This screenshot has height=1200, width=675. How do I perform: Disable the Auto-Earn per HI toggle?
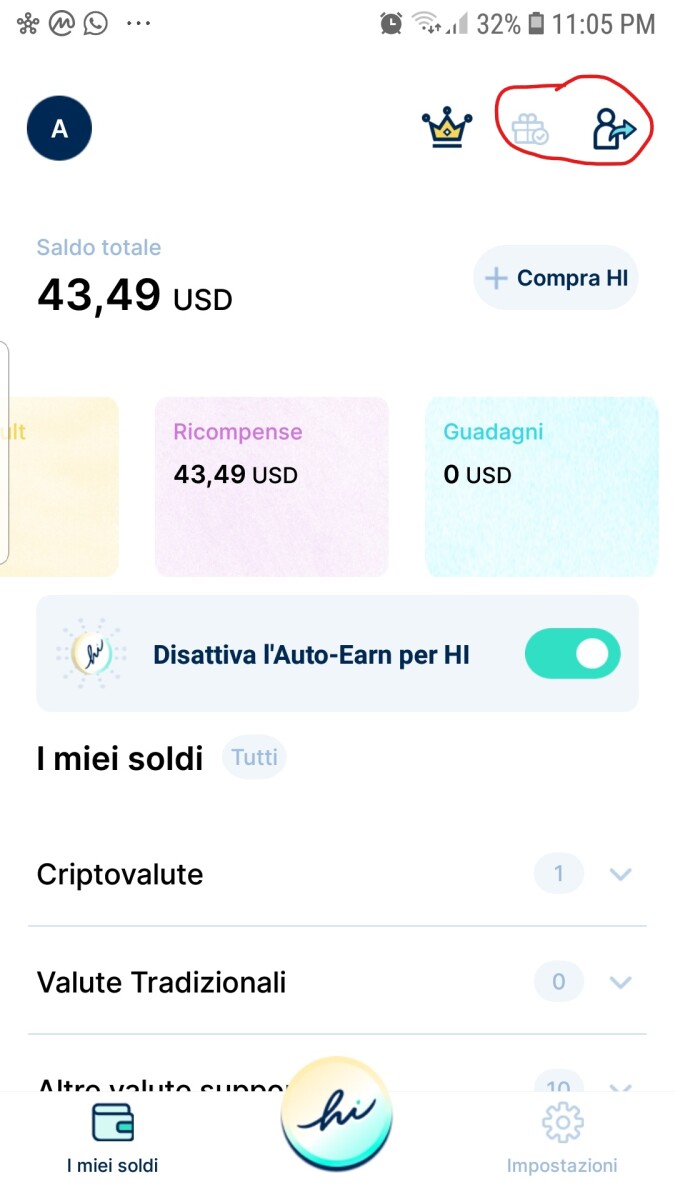(572, 654)
